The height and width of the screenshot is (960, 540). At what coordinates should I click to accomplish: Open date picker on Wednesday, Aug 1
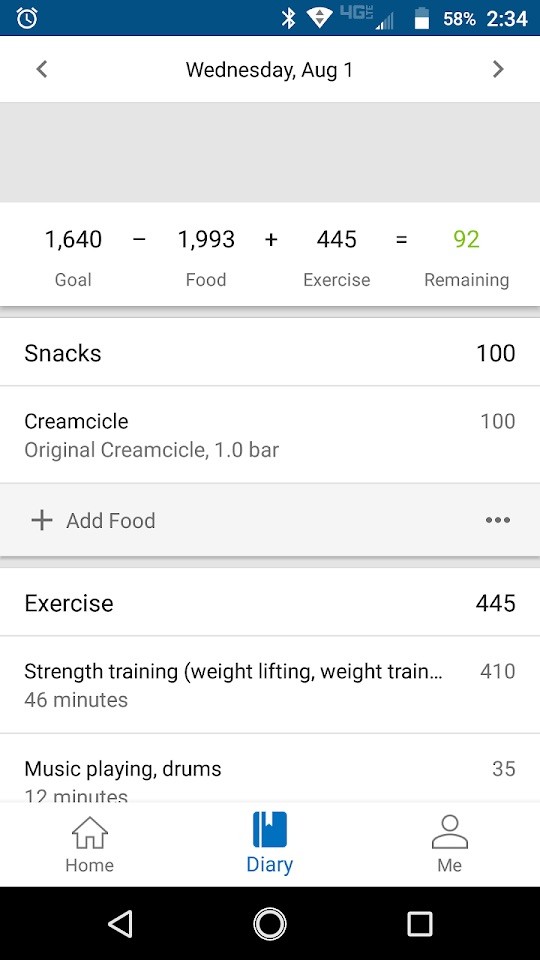(x=269, y=70)
